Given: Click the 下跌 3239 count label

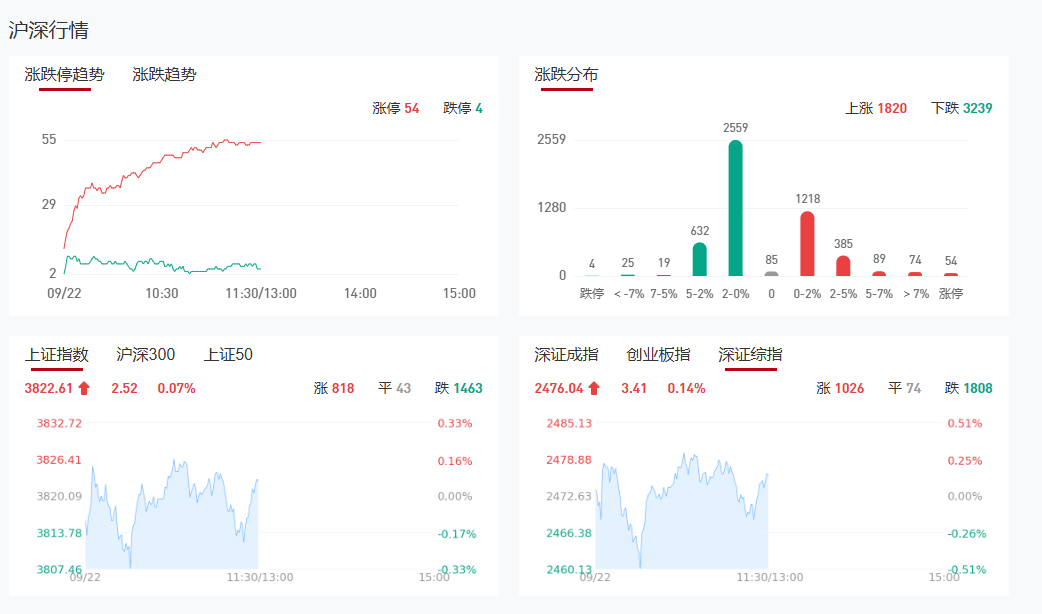Looking at the screenshot, I should click(960, 108).
